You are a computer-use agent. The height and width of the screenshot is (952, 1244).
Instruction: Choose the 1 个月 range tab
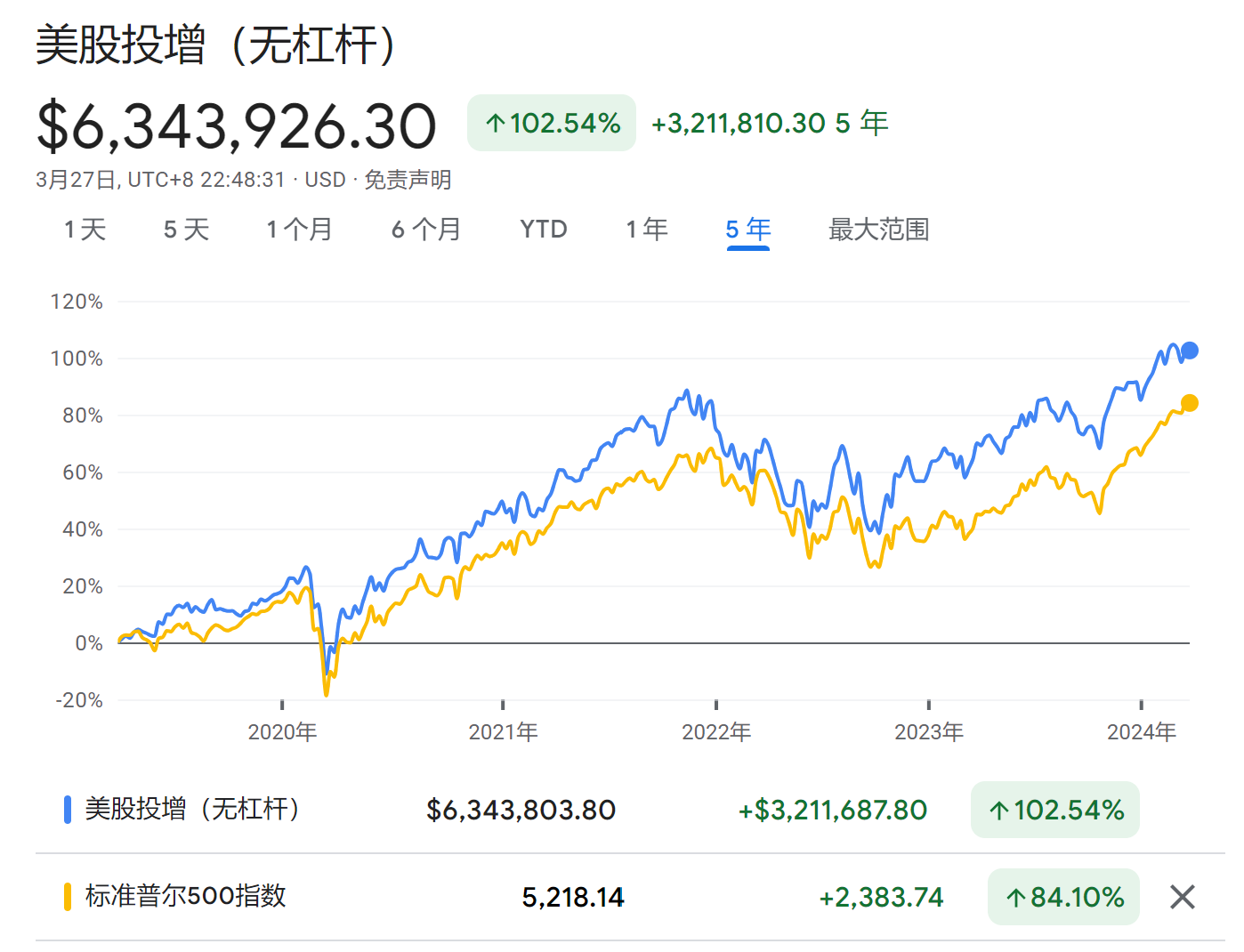tap(299, 230)
